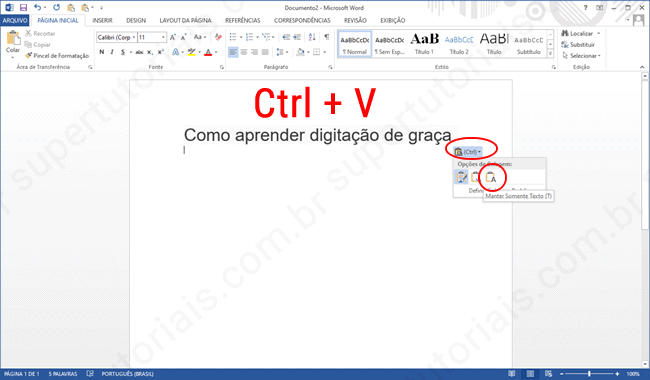
Task: Click the sort A-Z icon
Action: [312, 37]
